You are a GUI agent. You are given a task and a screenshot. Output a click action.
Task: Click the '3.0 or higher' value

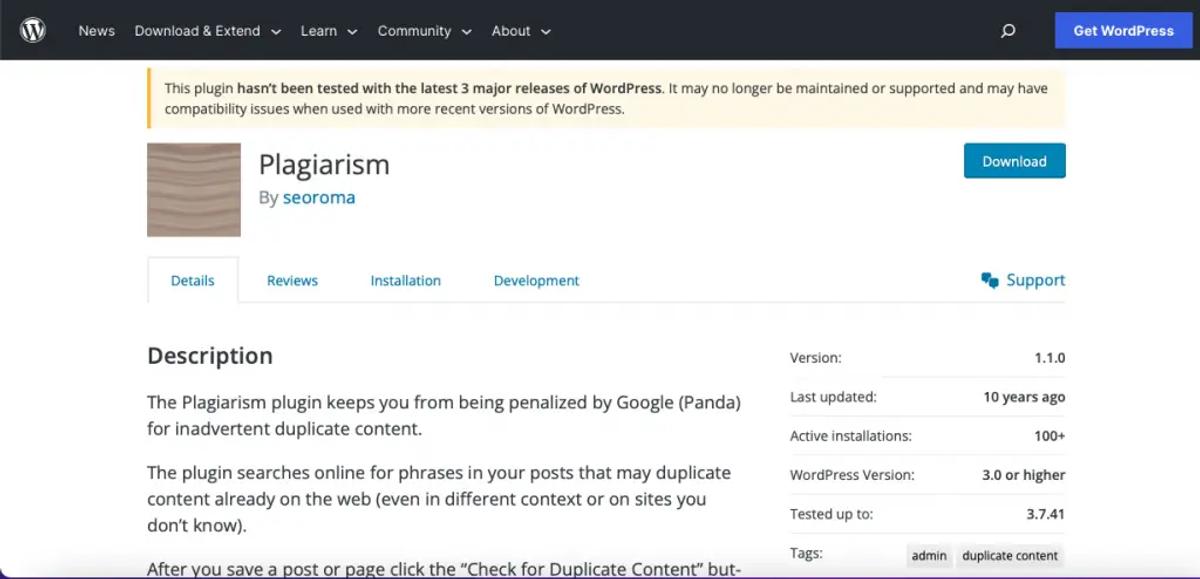coord(1024,475)
